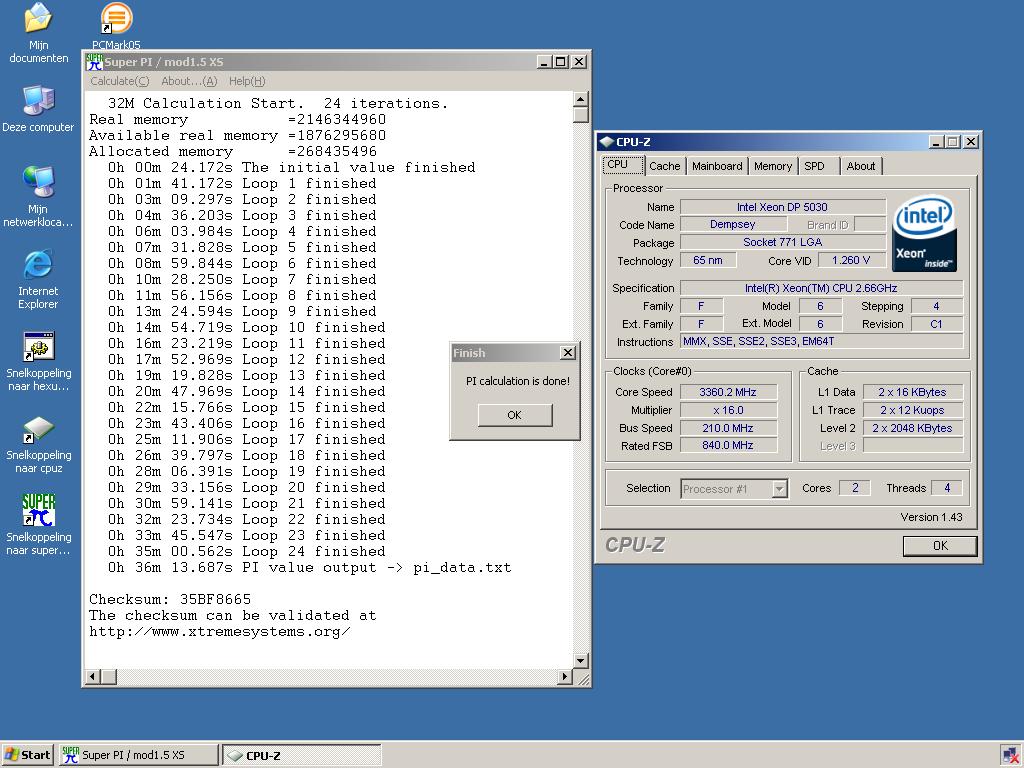Select the CPU tab in CPU-Z
The image size is (1024, 768).
click(x=622, y=165)
